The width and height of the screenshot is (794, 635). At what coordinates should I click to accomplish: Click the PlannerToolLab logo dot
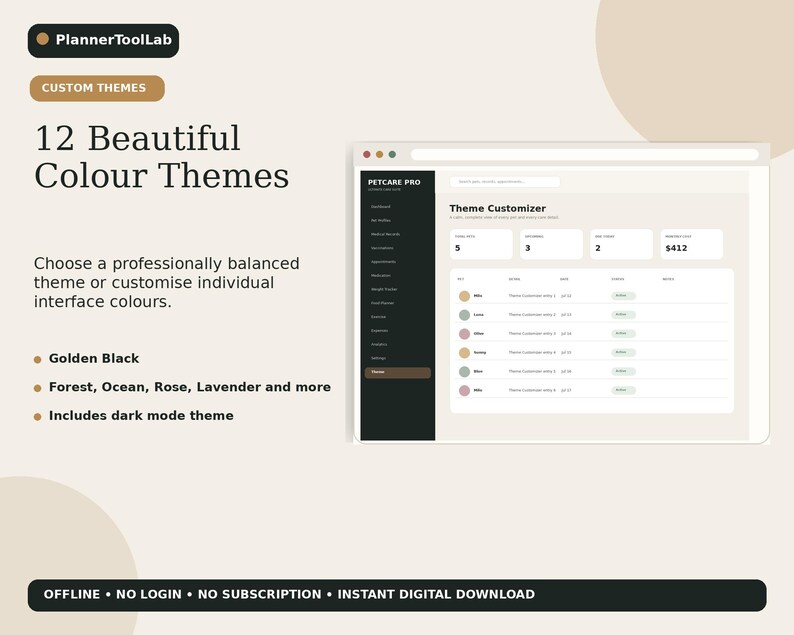[43, 39]
